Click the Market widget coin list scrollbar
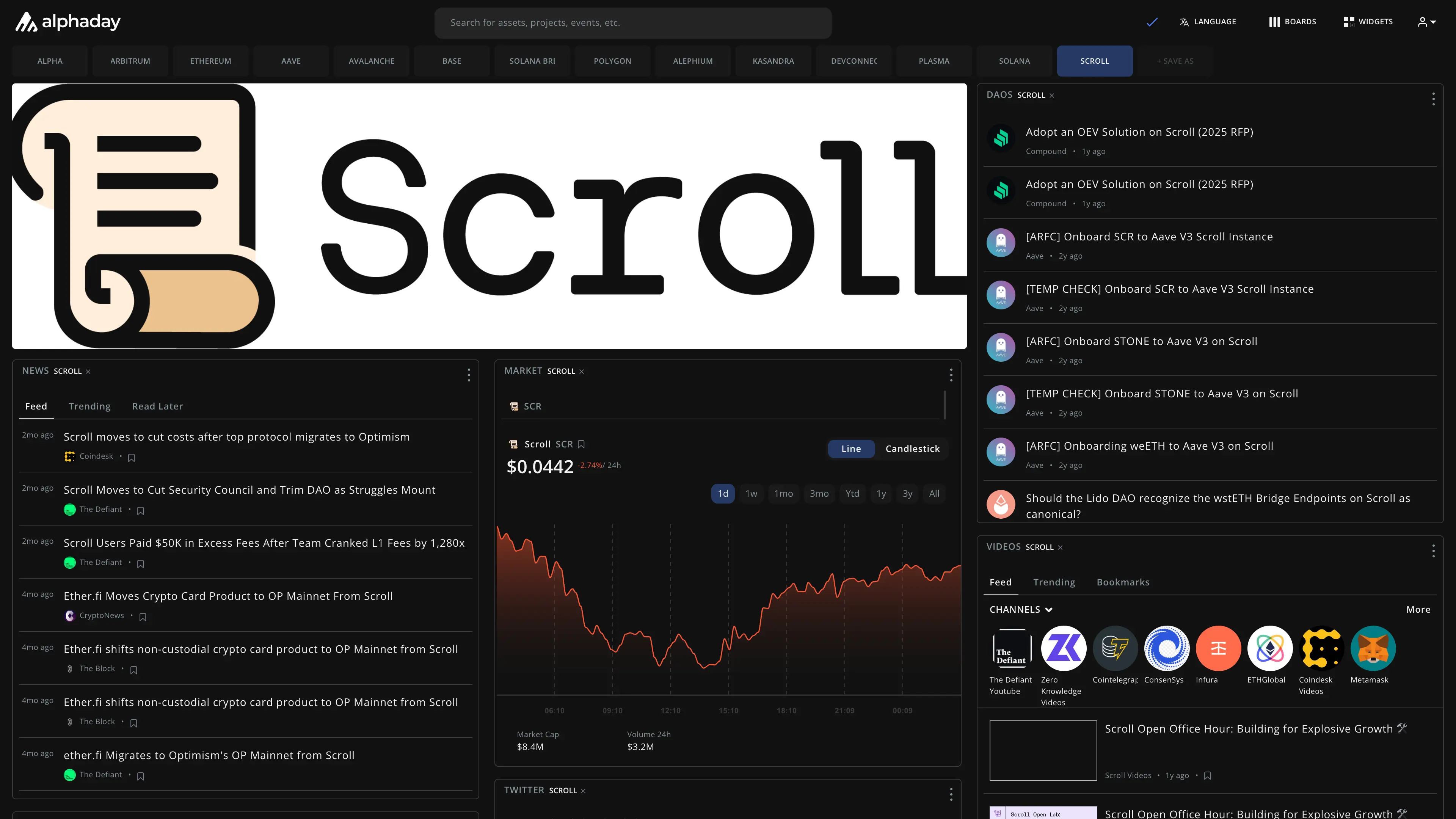Viewport: 1456px width, 819px height. 945,405
